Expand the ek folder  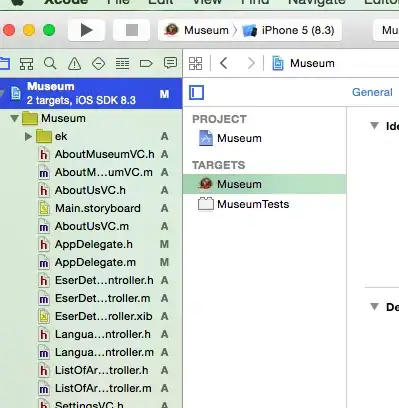click(28, 136)
